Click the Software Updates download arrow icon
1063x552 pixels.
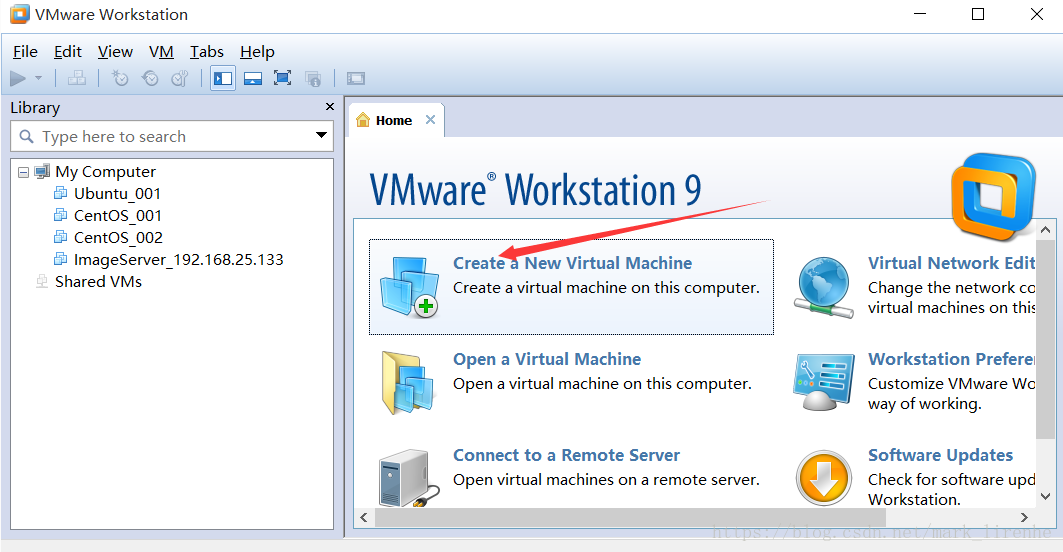[x=824, y=478]
